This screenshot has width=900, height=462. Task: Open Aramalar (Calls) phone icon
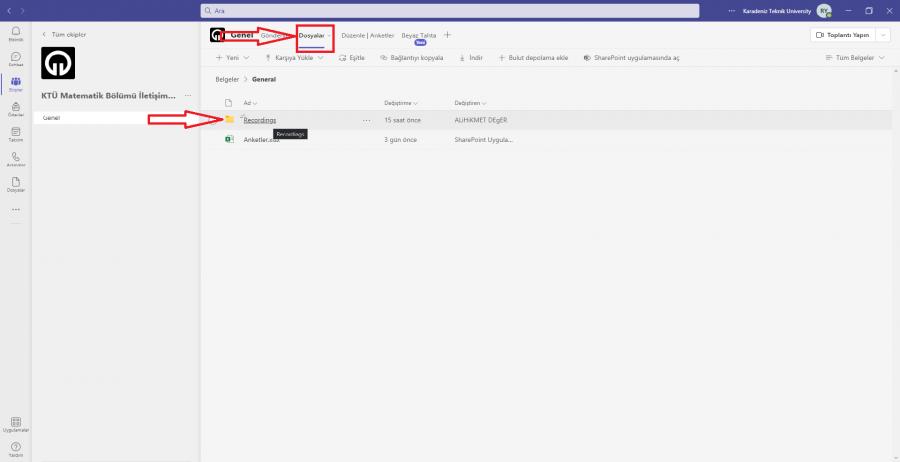pyautogui.click(x=15, y=158)
